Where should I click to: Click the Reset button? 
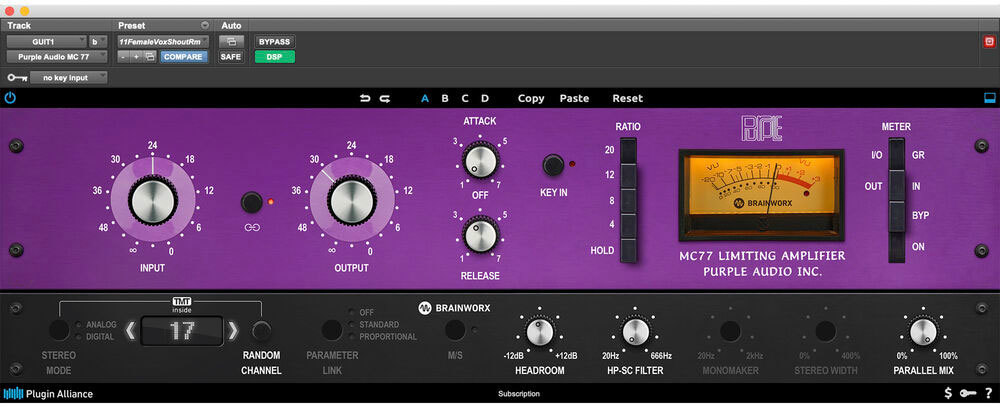pos(627,98)
